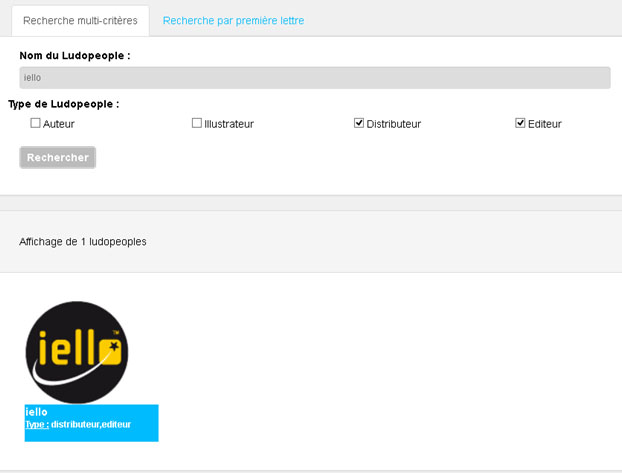
Task: Click the Affichage de 1 ludopeoples text
Action: (x=83, y=242)
